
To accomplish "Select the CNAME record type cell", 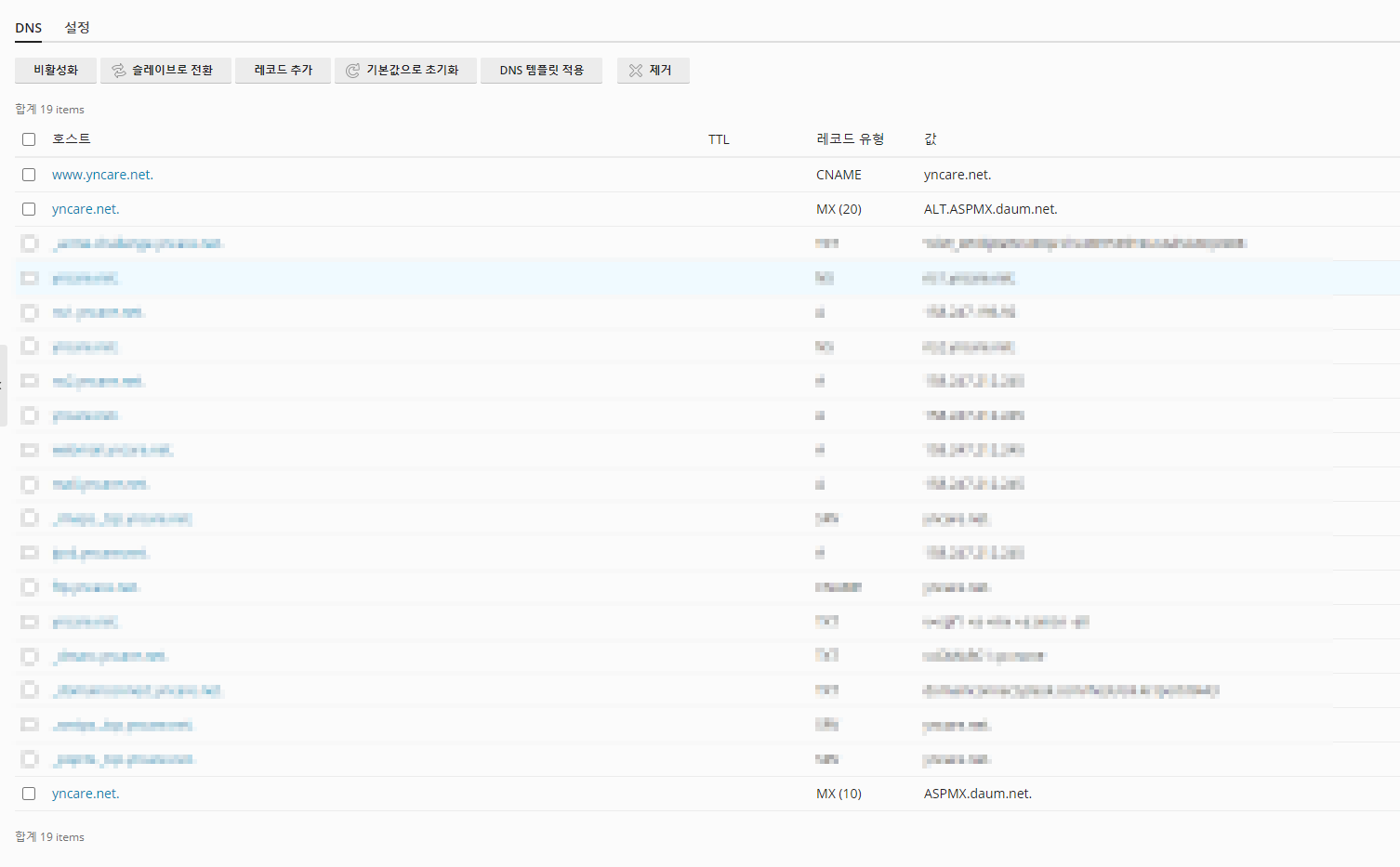I will [x=839, y=175].
